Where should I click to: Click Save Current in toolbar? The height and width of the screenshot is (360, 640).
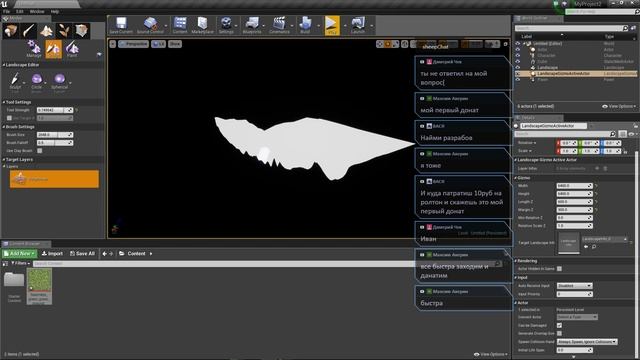click(121, 25)
